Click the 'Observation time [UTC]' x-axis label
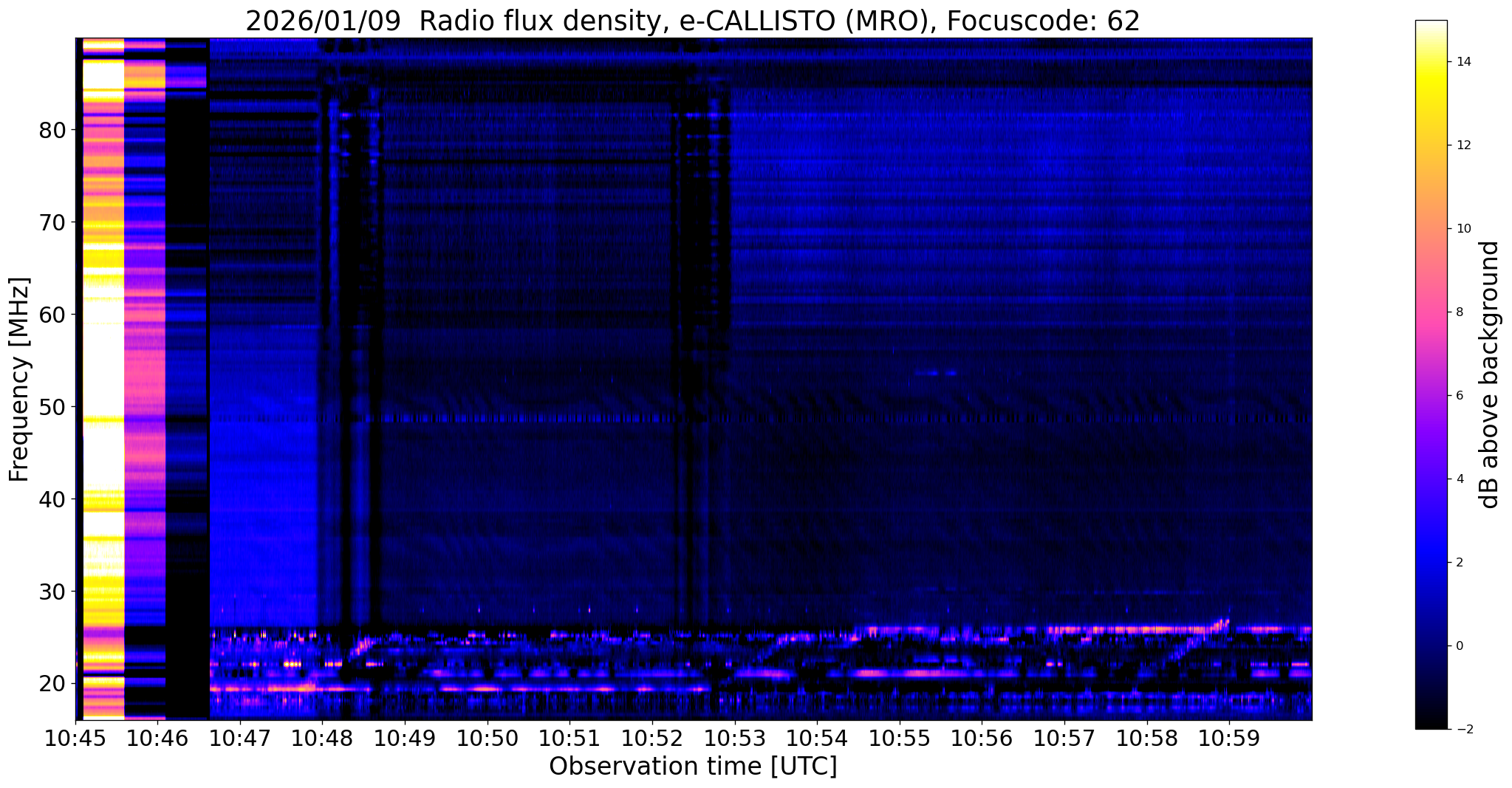Image resolution: width=1512 pixels, height=788 pixels. pos(693,767)
